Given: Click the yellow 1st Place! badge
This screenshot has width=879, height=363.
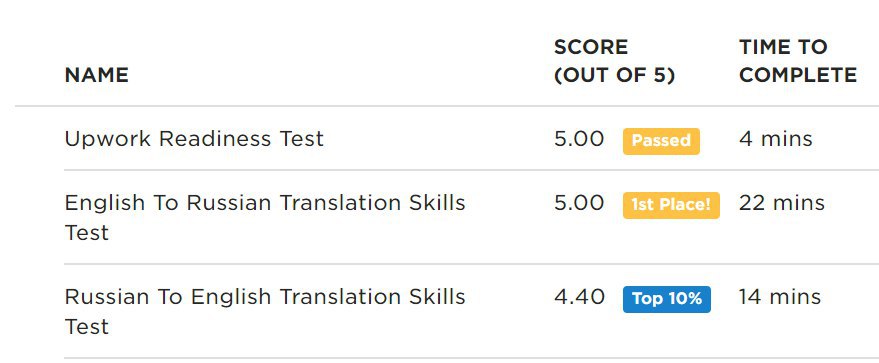Looking at the screenshot, I should [x=671, y=204].
